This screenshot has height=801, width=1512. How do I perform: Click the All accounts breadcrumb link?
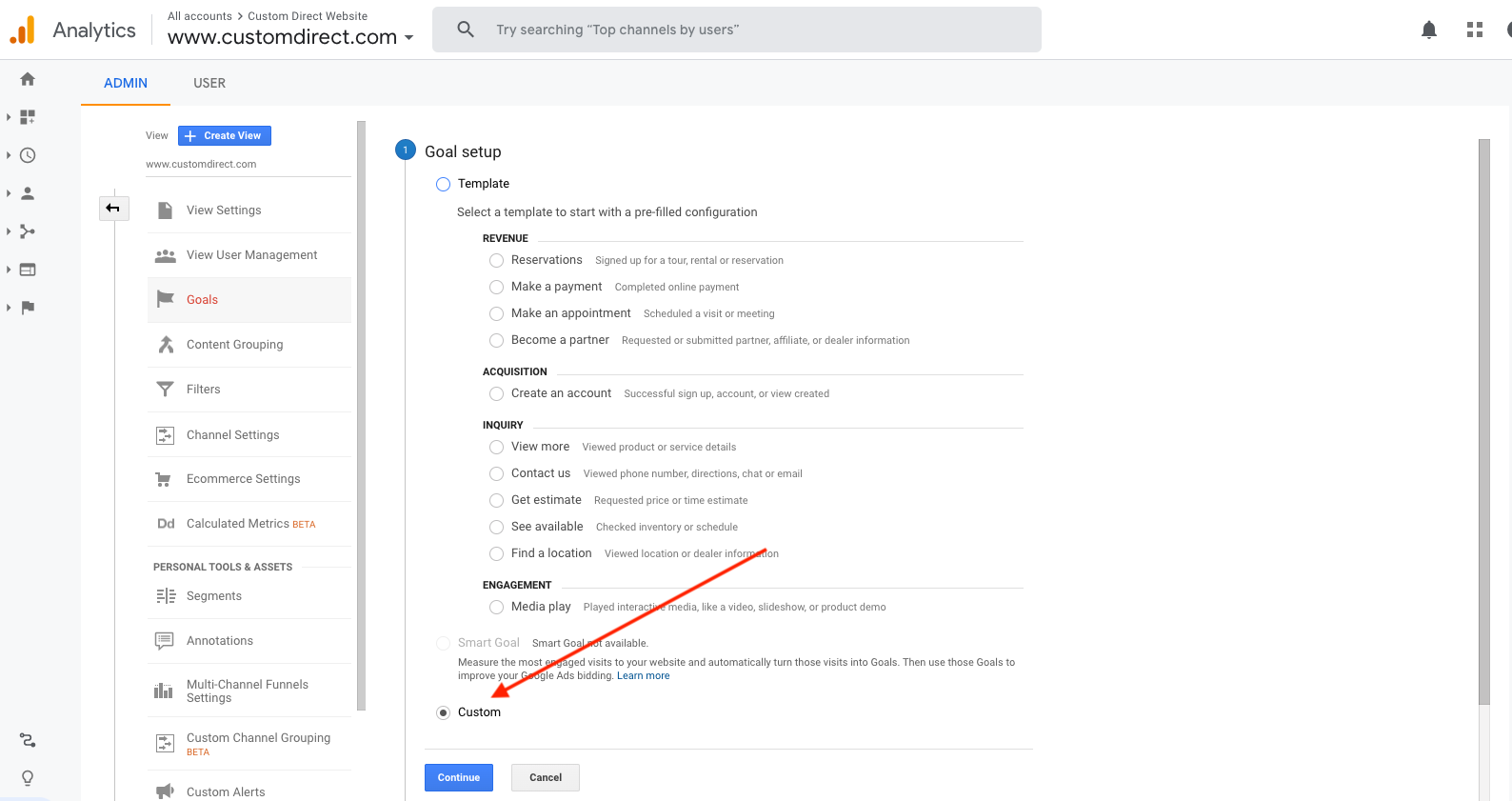[200, 16]
